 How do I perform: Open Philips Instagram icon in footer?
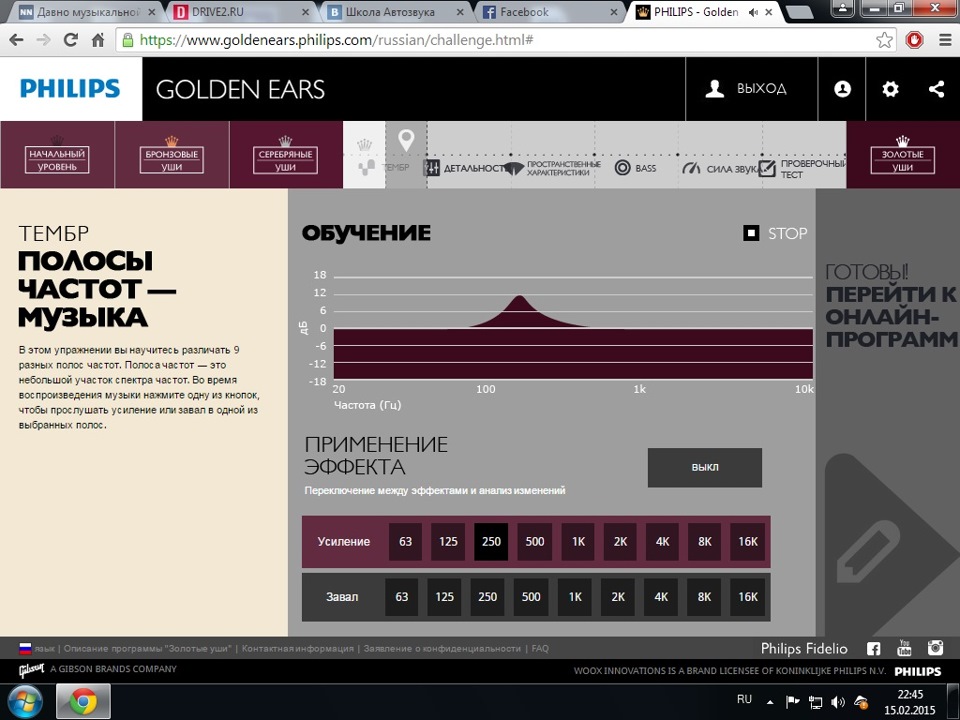tap(935, 648)
